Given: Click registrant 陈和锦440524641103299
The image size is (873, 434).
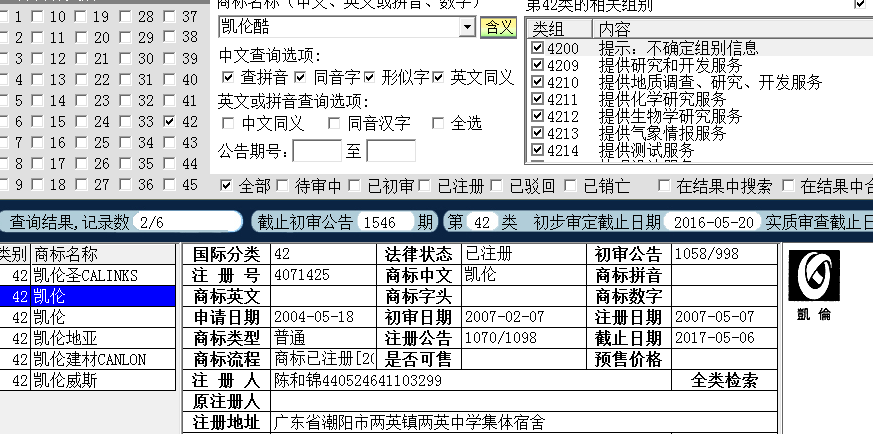Looking at the screenshot, I should pyautogui.click(x=358, y=381).
